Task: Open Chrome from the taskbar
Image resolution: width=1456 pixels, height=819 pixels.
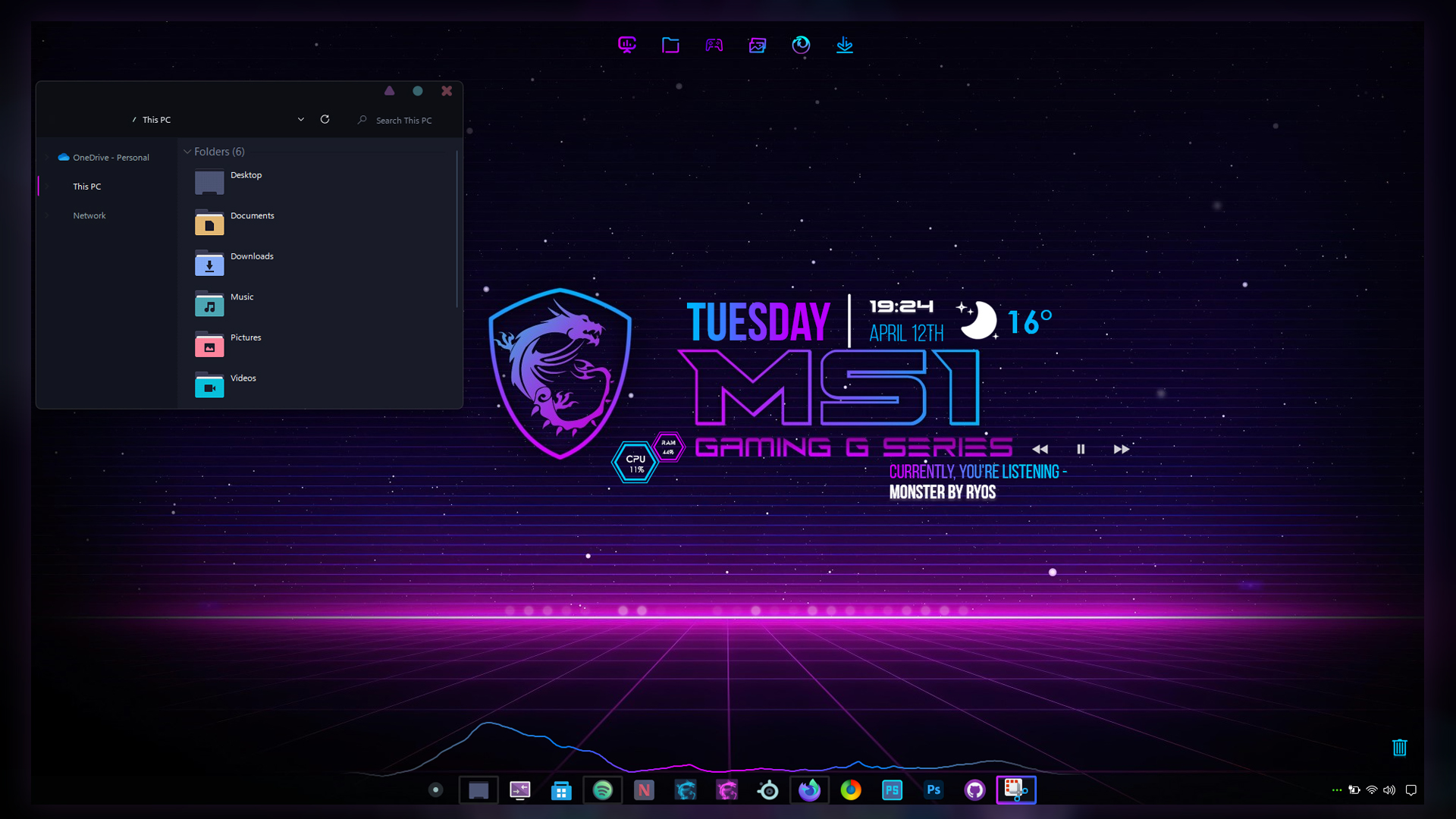Action: pos(851,790)
